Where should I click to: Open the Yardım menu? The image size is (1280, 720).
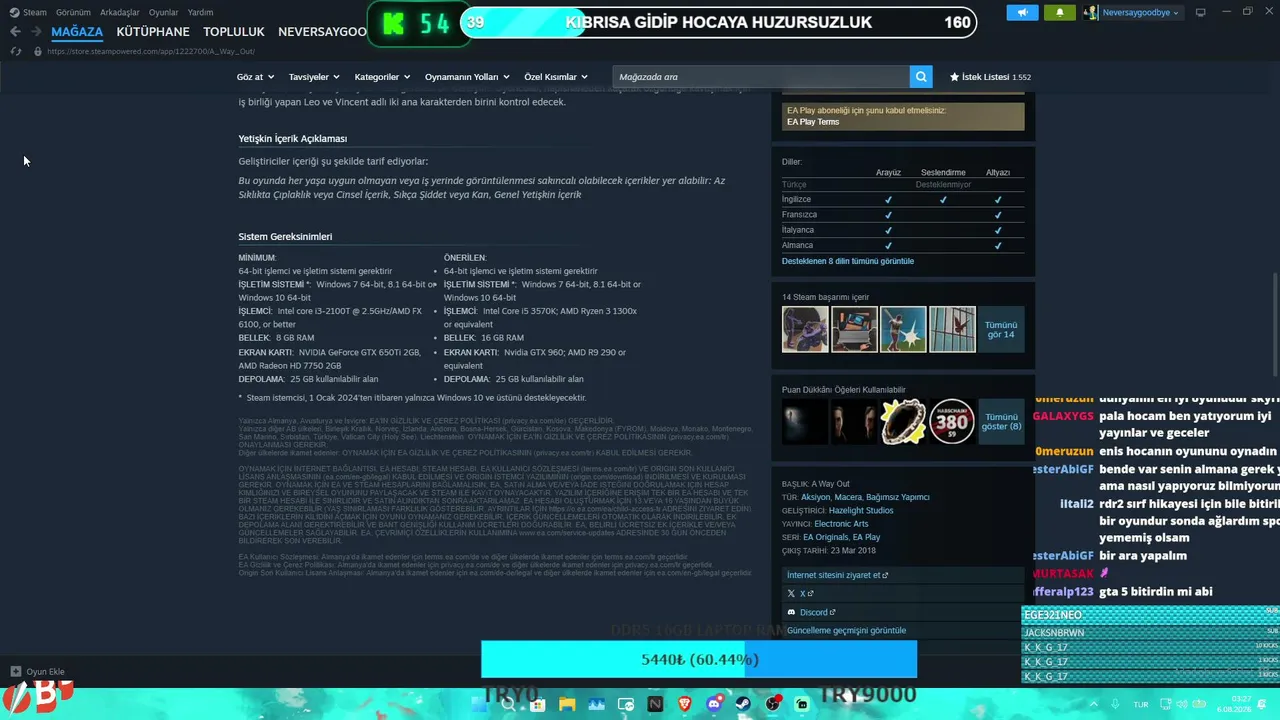[x=200, y=12]
